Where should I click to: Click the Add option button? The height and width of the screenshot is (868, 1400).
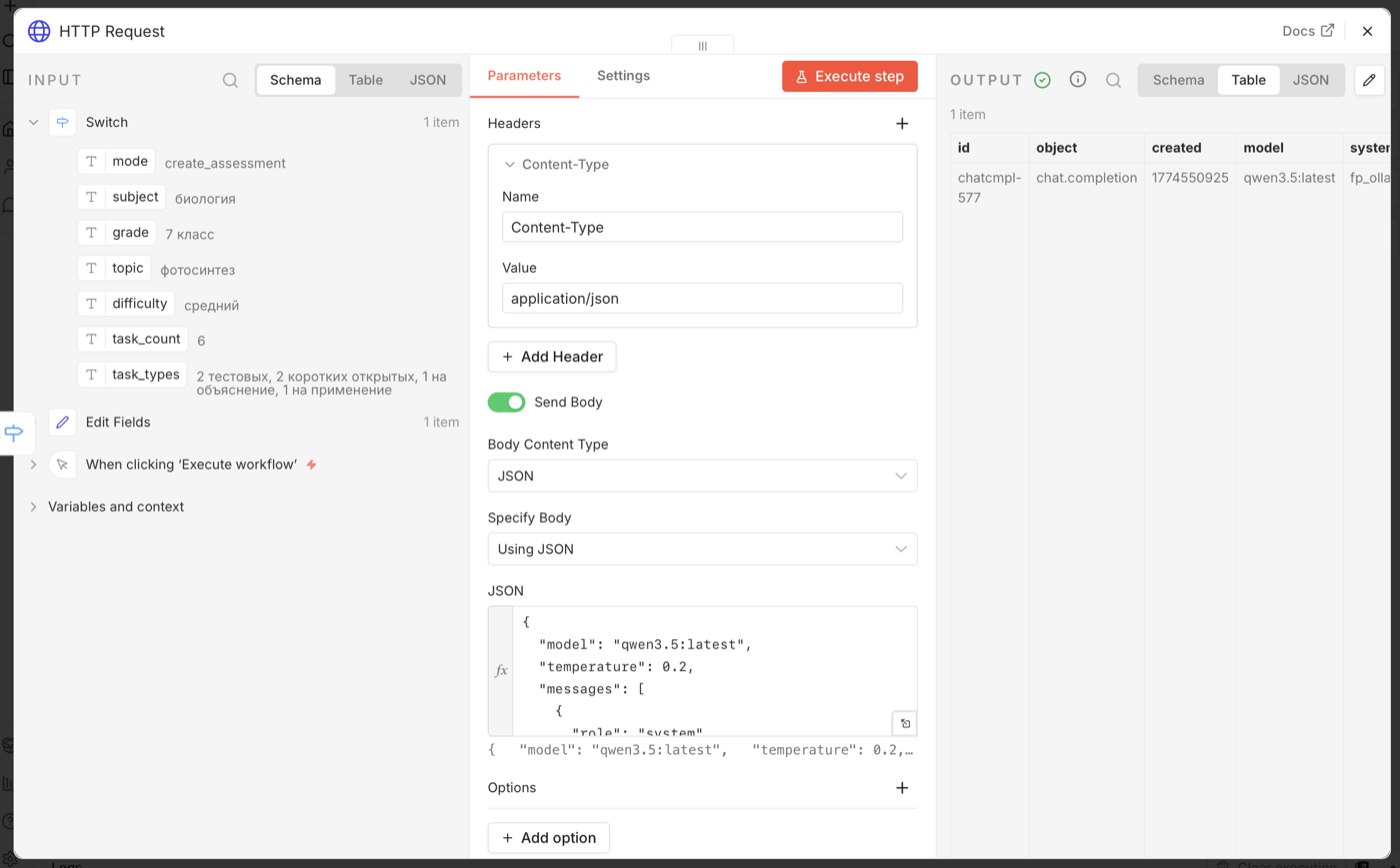[x=548, y=838]
